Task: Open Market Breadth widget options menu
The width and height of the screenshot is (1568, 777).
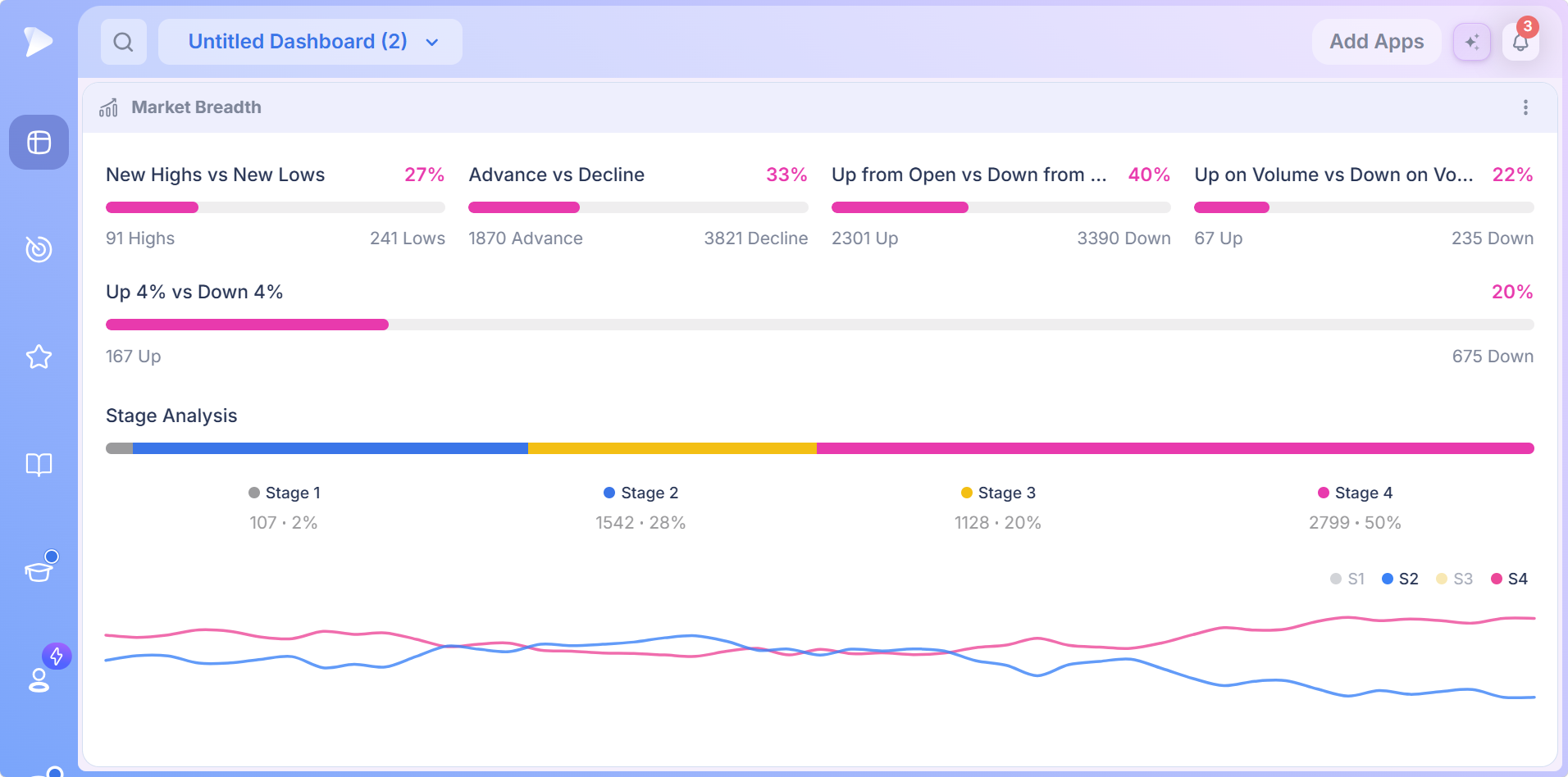Action: pyautogui.click(x=1525, y=107)
